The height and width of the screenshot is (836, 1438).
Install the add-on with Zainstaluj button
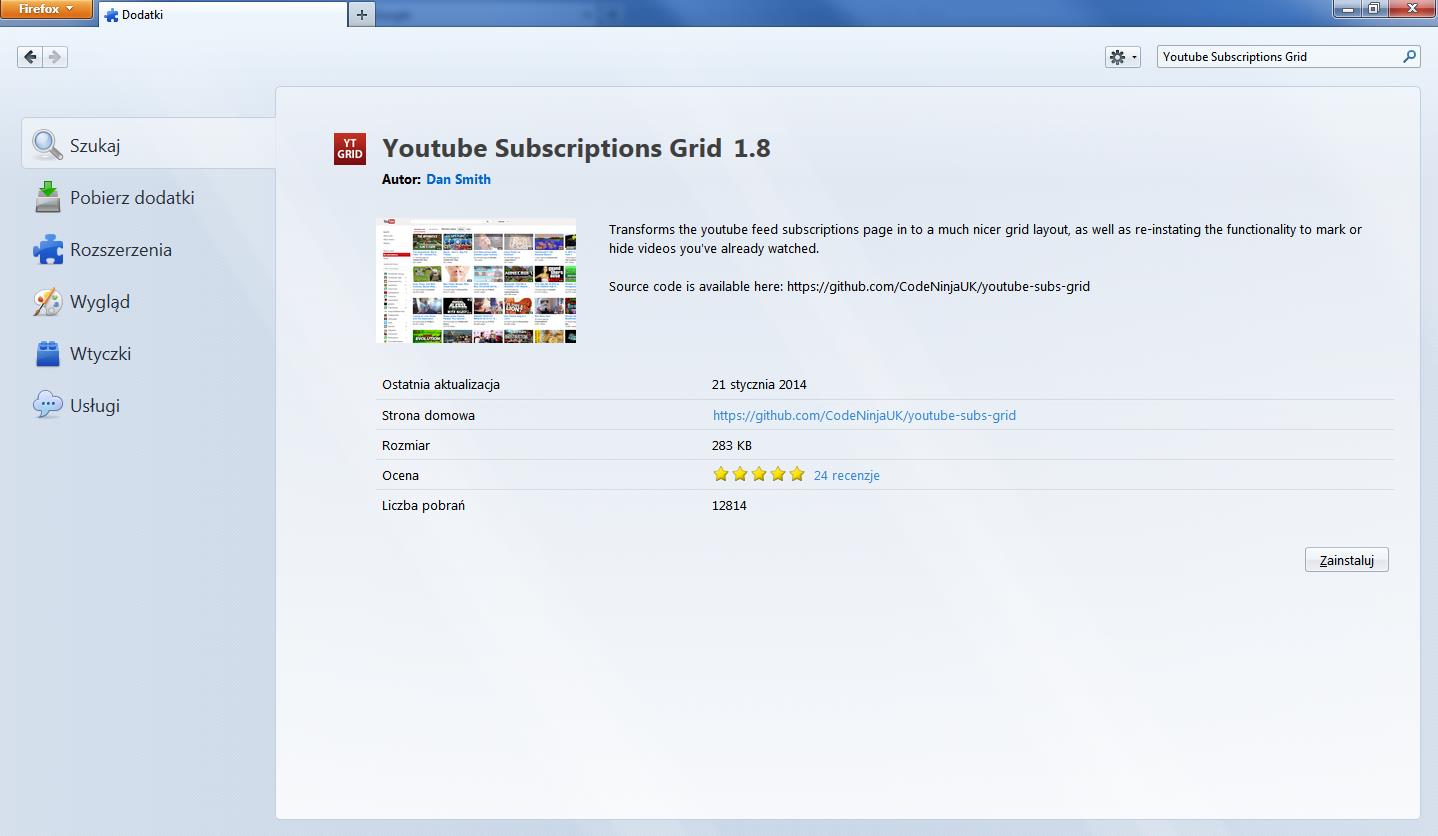[1346, 560]
